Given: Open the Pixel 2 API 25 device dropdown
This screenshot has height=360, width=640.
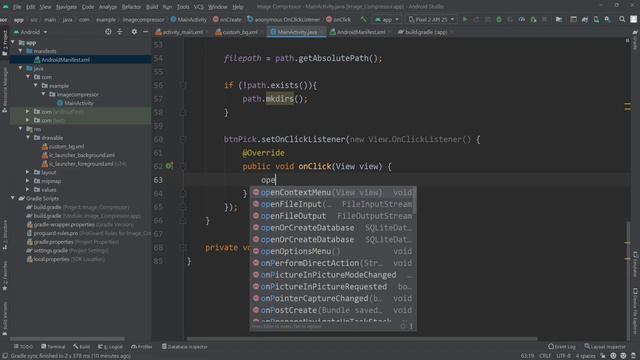Looking at the screenshot, I should [431, 19].
